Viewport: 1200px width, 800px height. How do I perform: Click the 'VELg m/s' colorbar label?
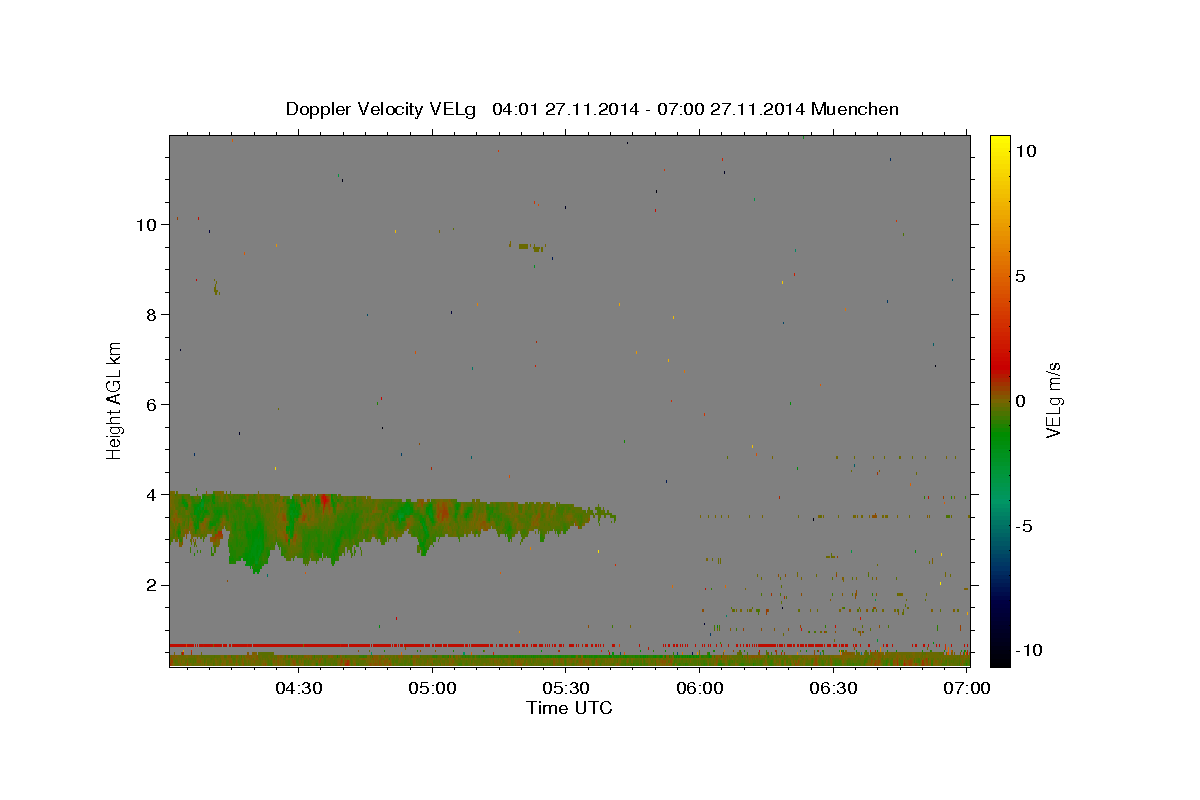tap(1053, 400)
